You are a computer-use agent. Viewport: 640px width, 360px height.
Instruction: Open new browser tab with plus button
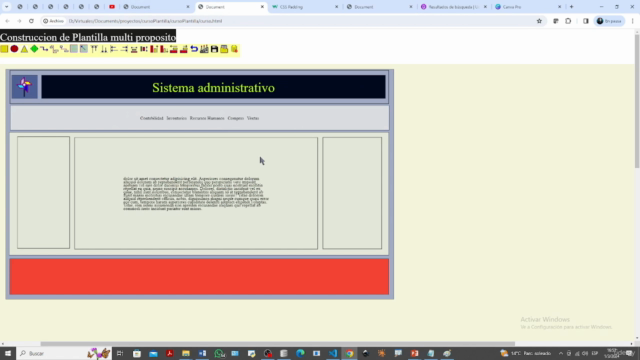click(x=571, y=7)
